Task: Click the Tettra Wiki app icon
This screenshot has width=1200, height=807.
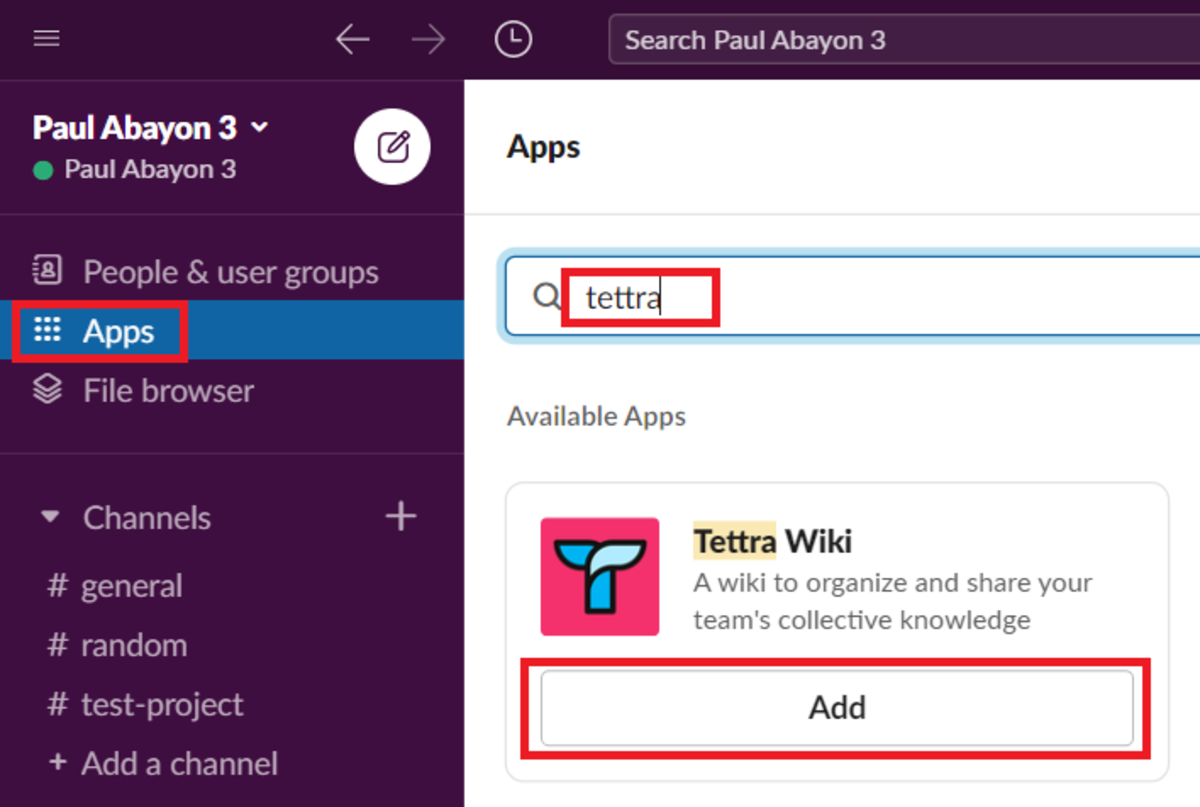Action: (599, 575)
